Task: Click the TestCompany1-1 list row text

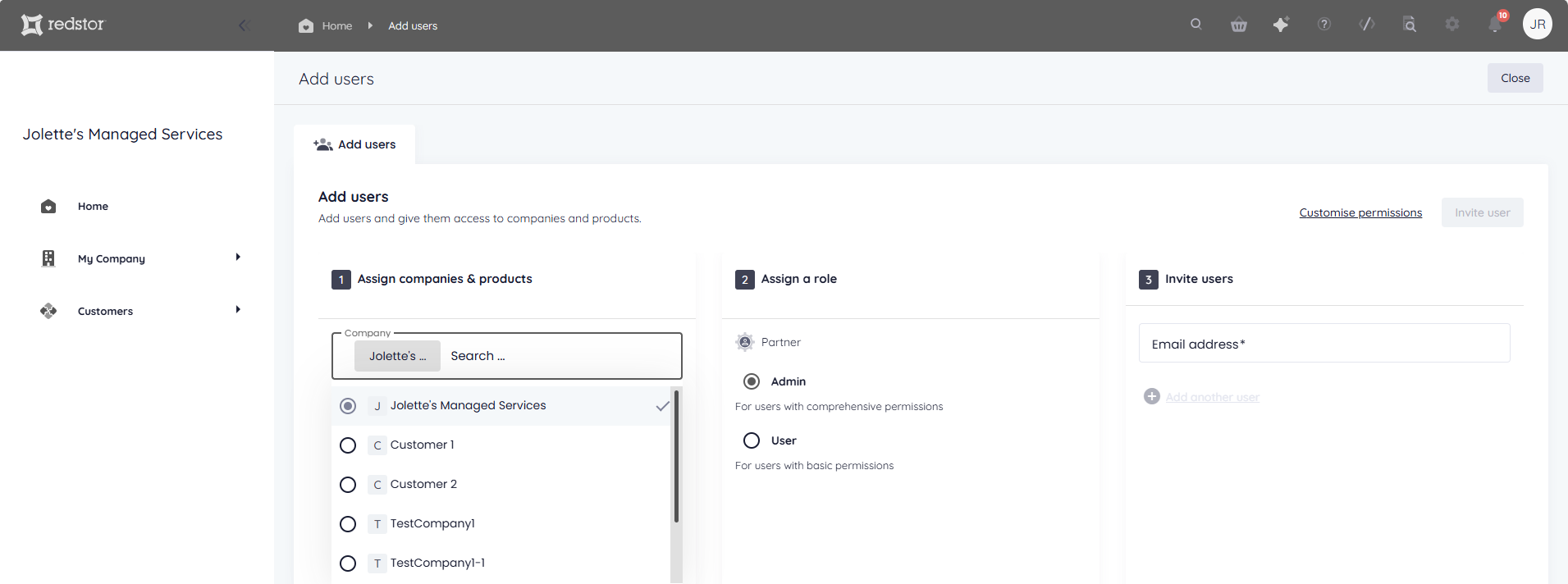Action: click(437, 563)
